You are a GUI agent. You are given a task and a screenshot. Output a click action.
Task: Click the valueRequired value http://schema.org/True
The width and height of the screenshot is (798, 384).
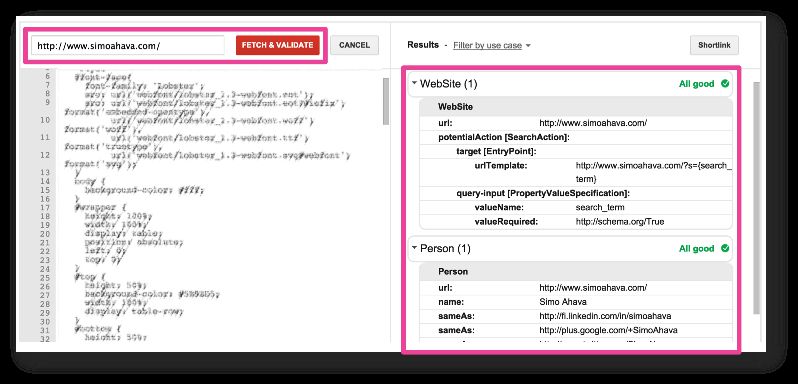tap(619, 222)
